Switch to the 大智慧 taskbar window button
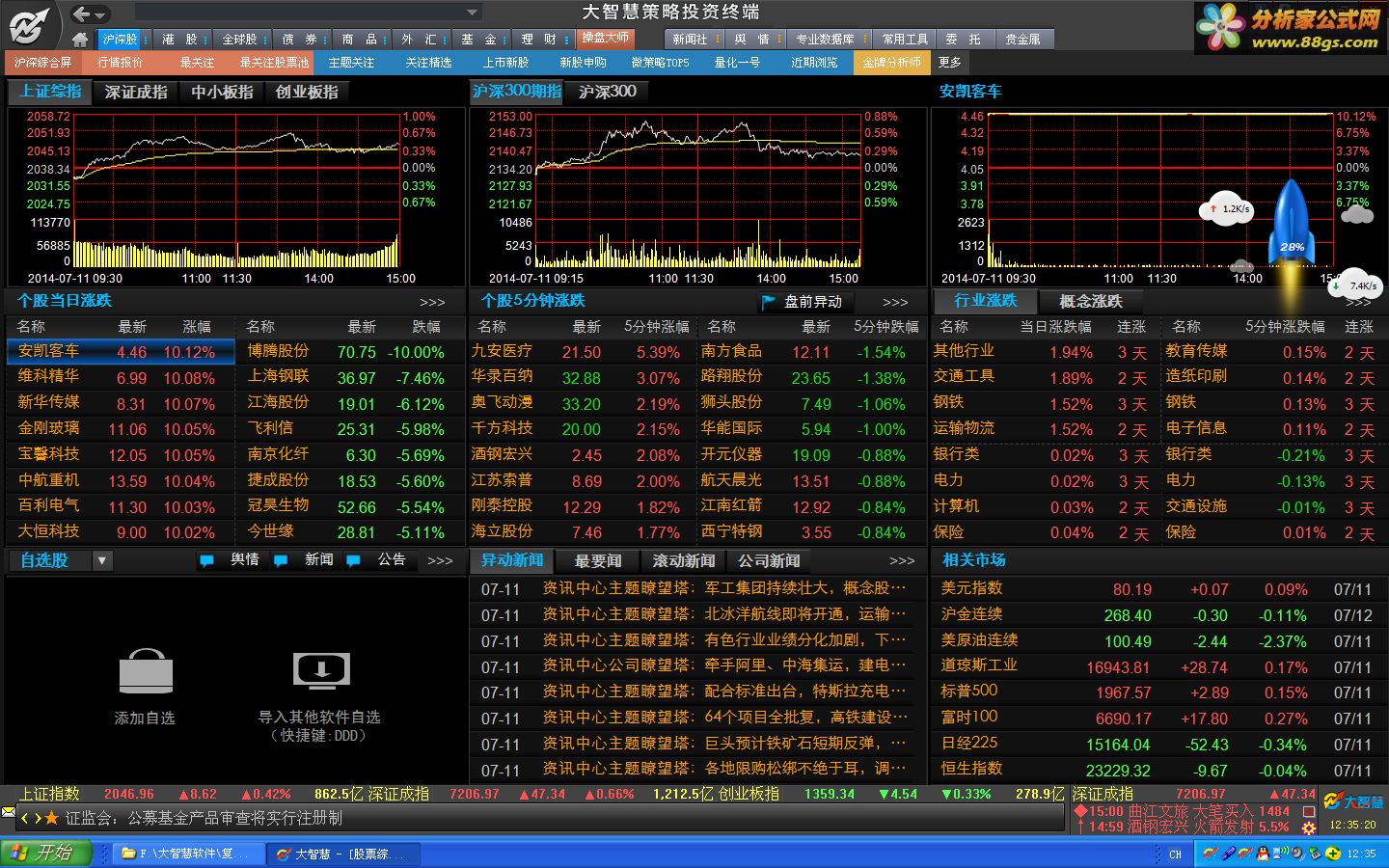1389x868 pixels. [343, 854]
